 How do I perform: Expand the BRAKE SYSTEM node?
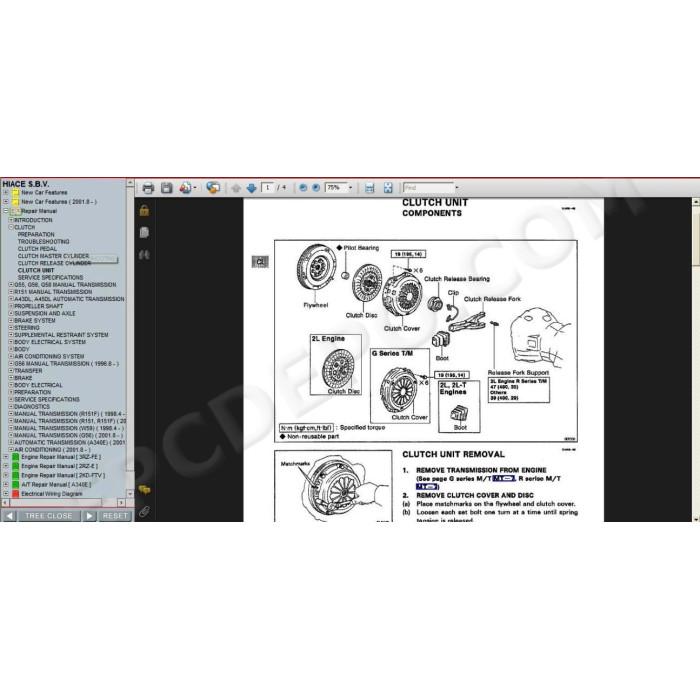[11, 321]
